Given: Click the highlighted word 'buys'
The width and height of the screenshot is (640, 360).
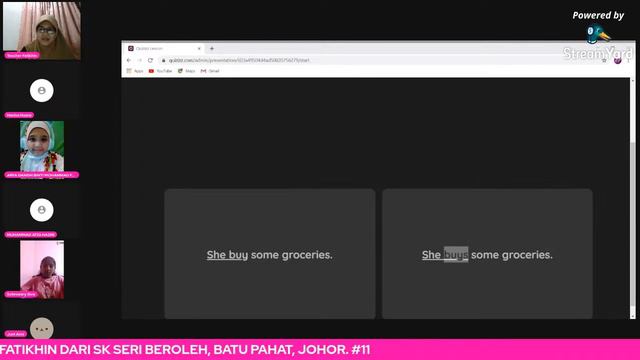Looking at the screenshot, I should (456, 255).
